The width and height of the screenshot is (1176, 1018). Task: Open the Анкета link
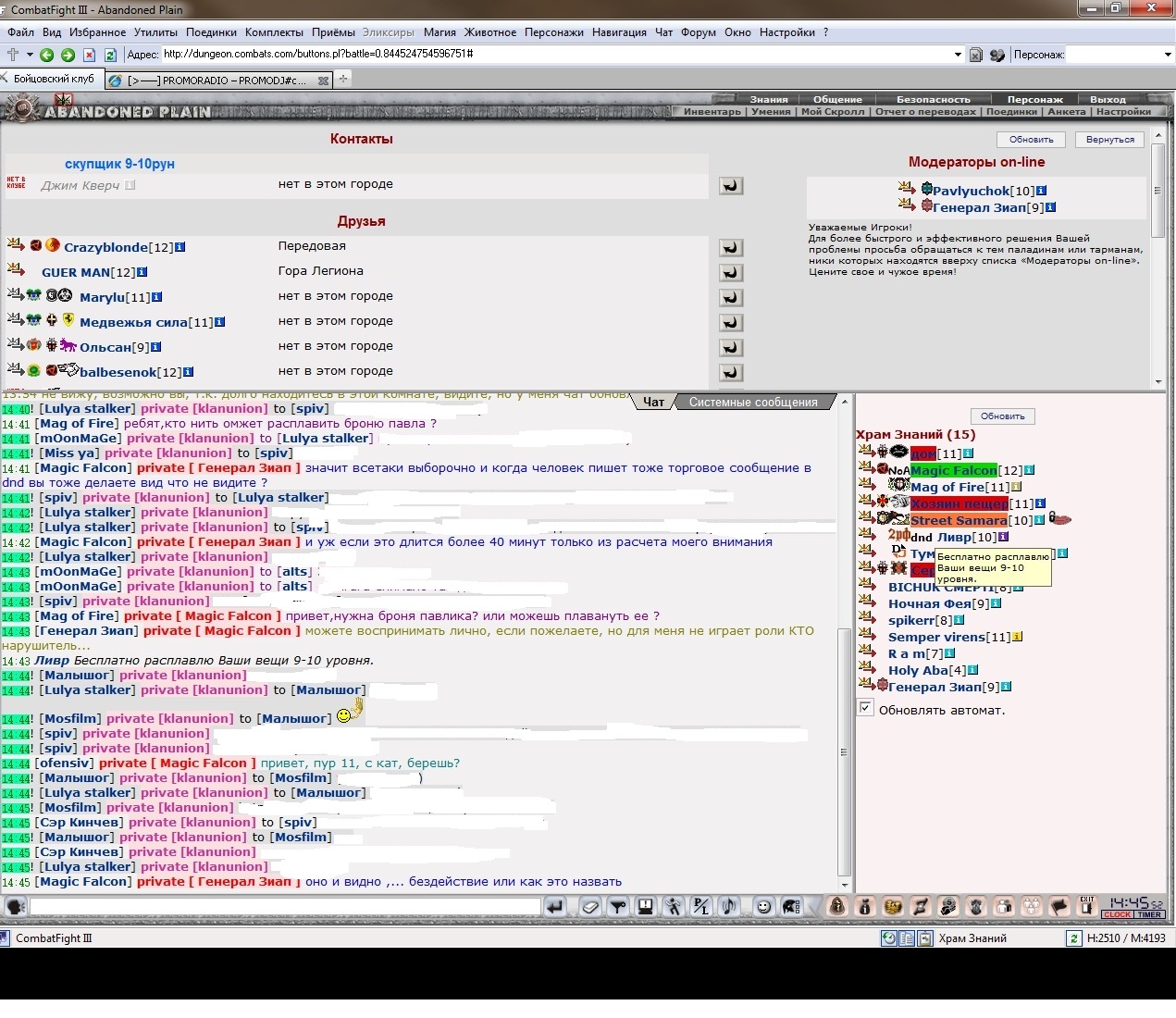(x=1066, y=112)
